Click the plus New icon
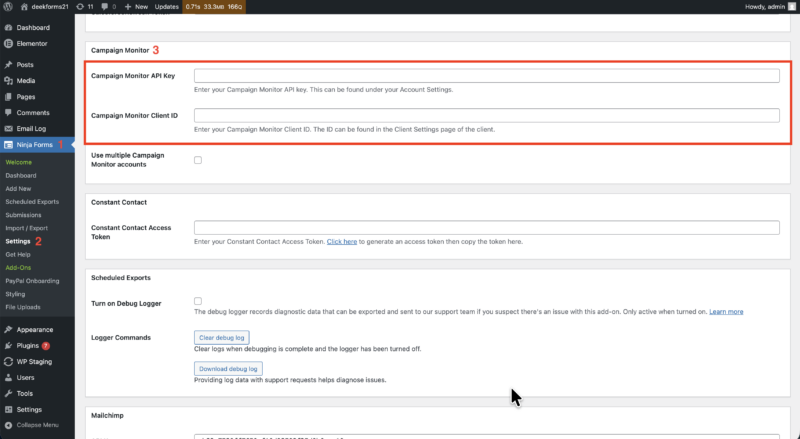The height and width of the screenshot is (439, 800). point(128,7)
